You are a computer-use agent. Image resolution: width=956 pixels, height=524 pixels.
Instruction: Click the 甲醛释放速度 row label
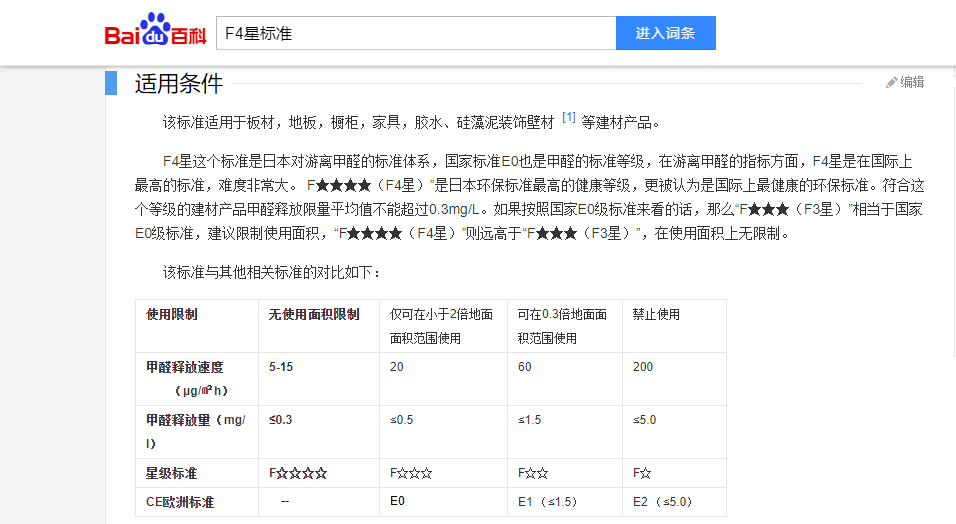click(x=184, y=367)
